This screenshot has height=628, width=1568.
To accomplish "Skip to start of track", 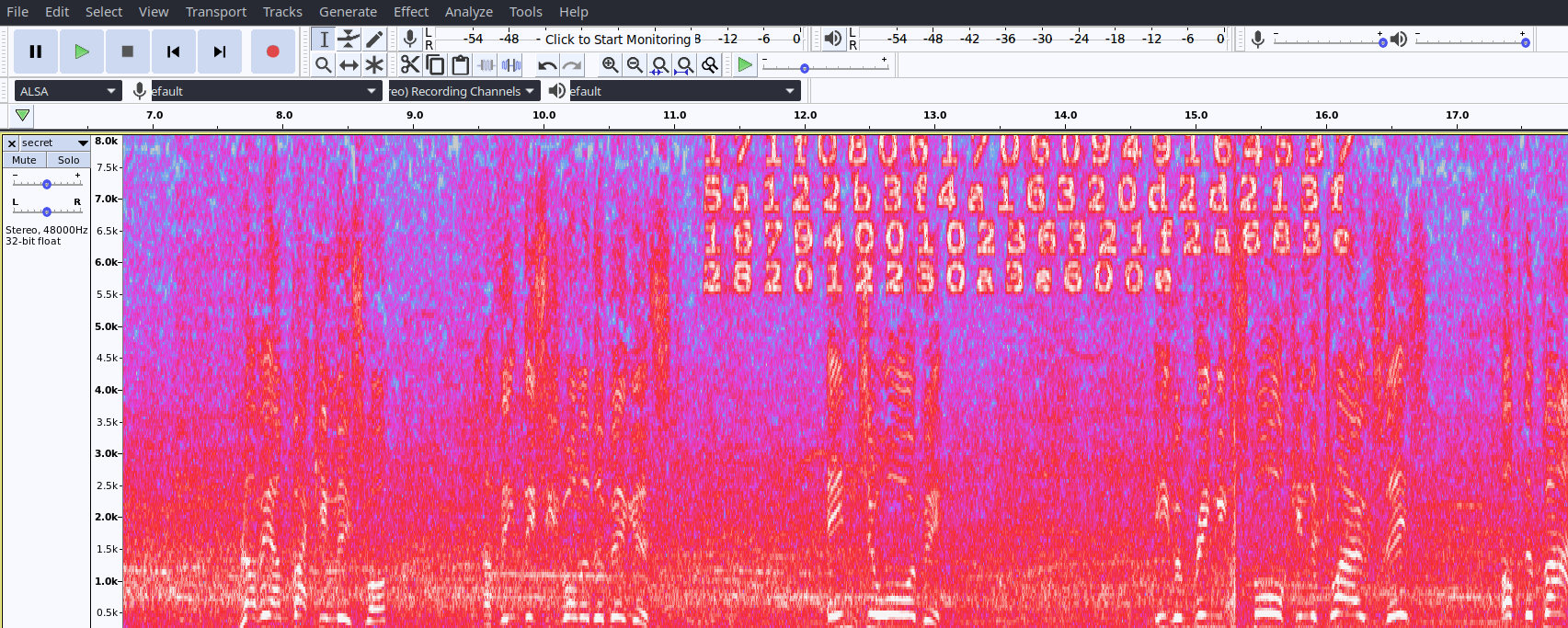I will [173, 51].
